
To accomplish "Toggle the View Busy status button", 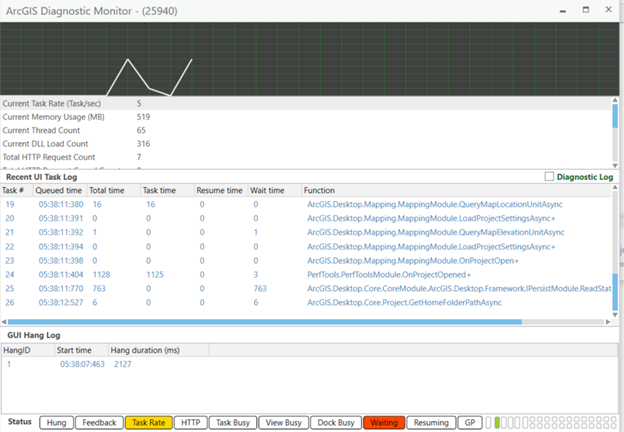I will point(283,422).
